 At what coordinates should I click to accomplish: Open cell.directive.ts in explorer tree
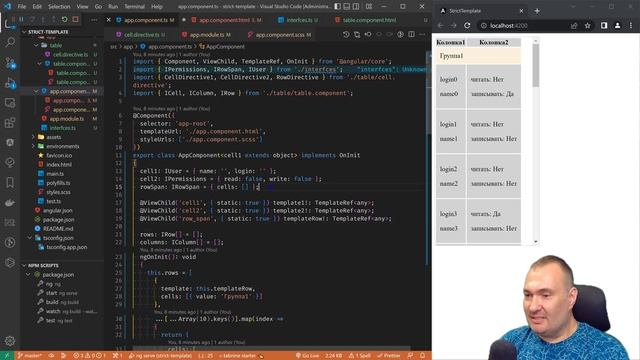[70, 54]
